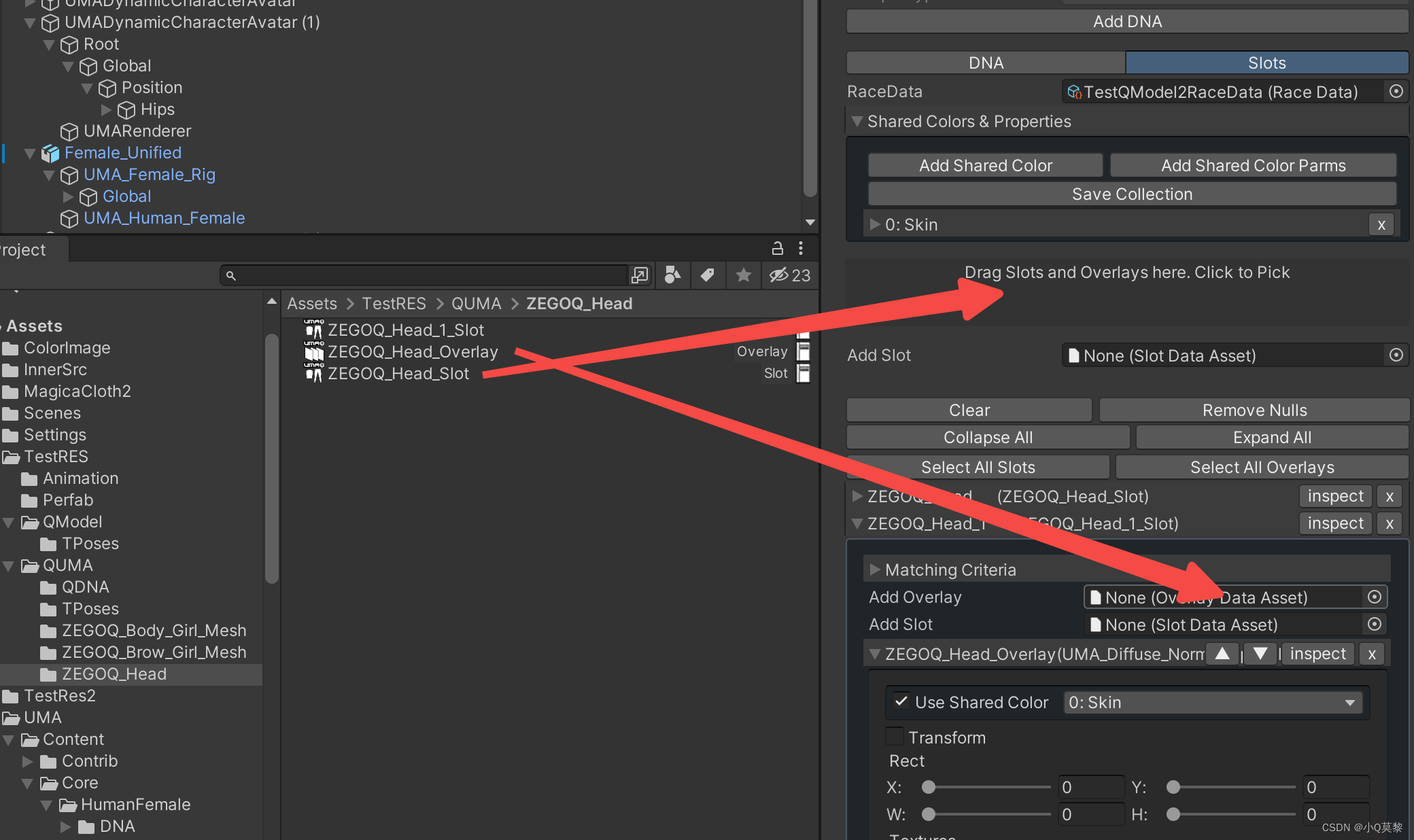Screen dimensions: 1414x840
Task: Uncheck Use Shared Color
Action: [901, 702]
